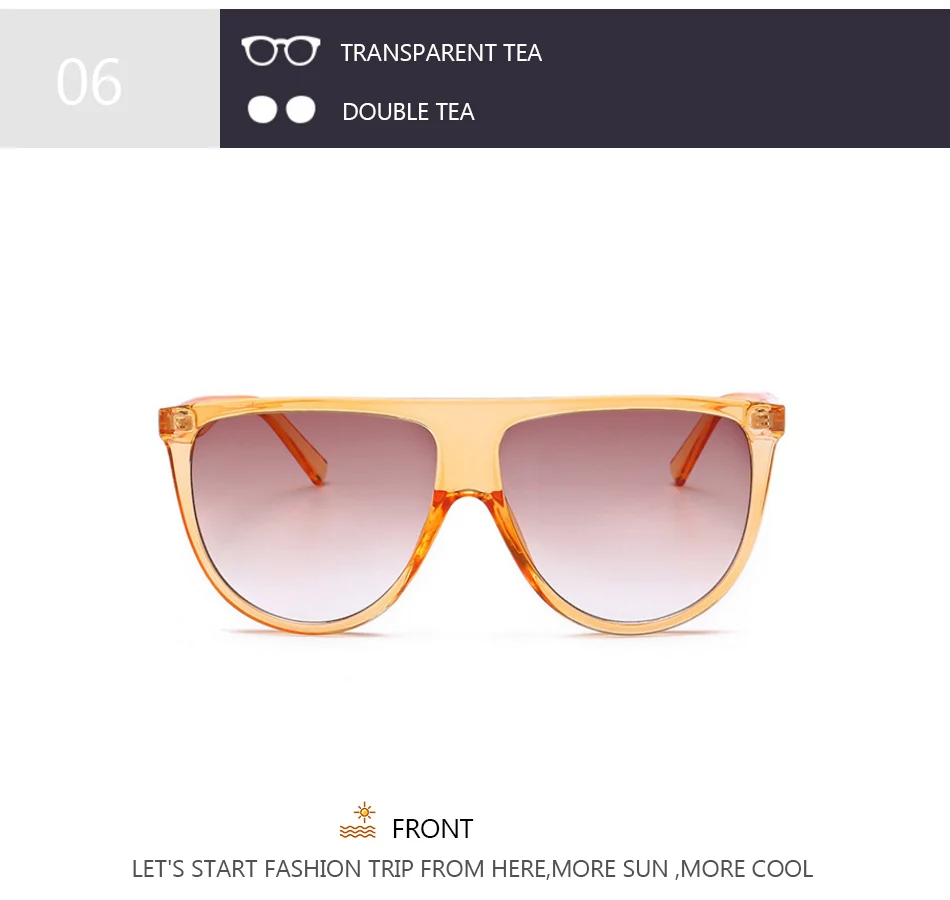Click the 06 number badge

89,82
